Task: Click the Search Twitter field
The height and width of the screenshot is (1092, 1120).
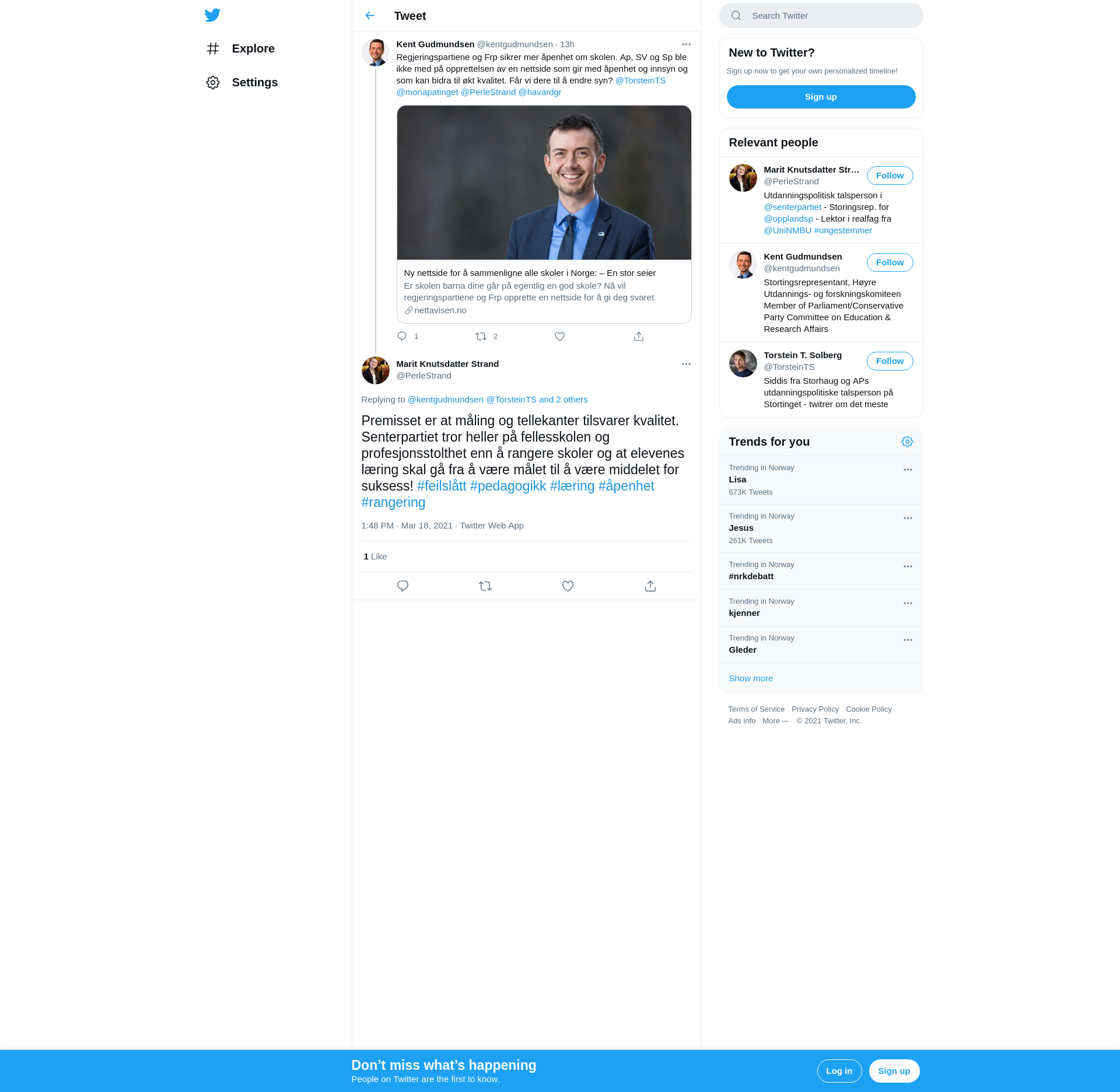Action: pyautogui.click(x=821, y=16)
